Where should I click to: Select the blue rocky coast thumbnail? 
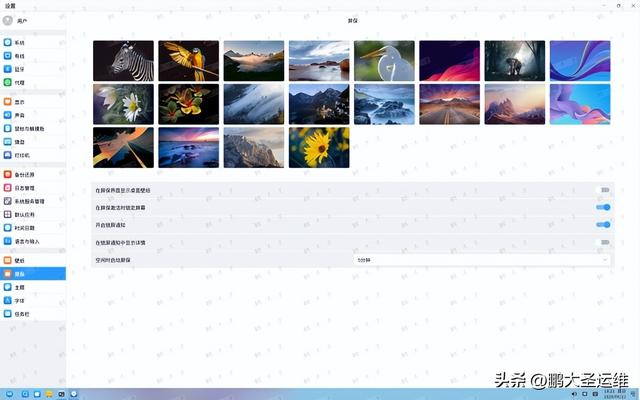click(x=384, y=104)
